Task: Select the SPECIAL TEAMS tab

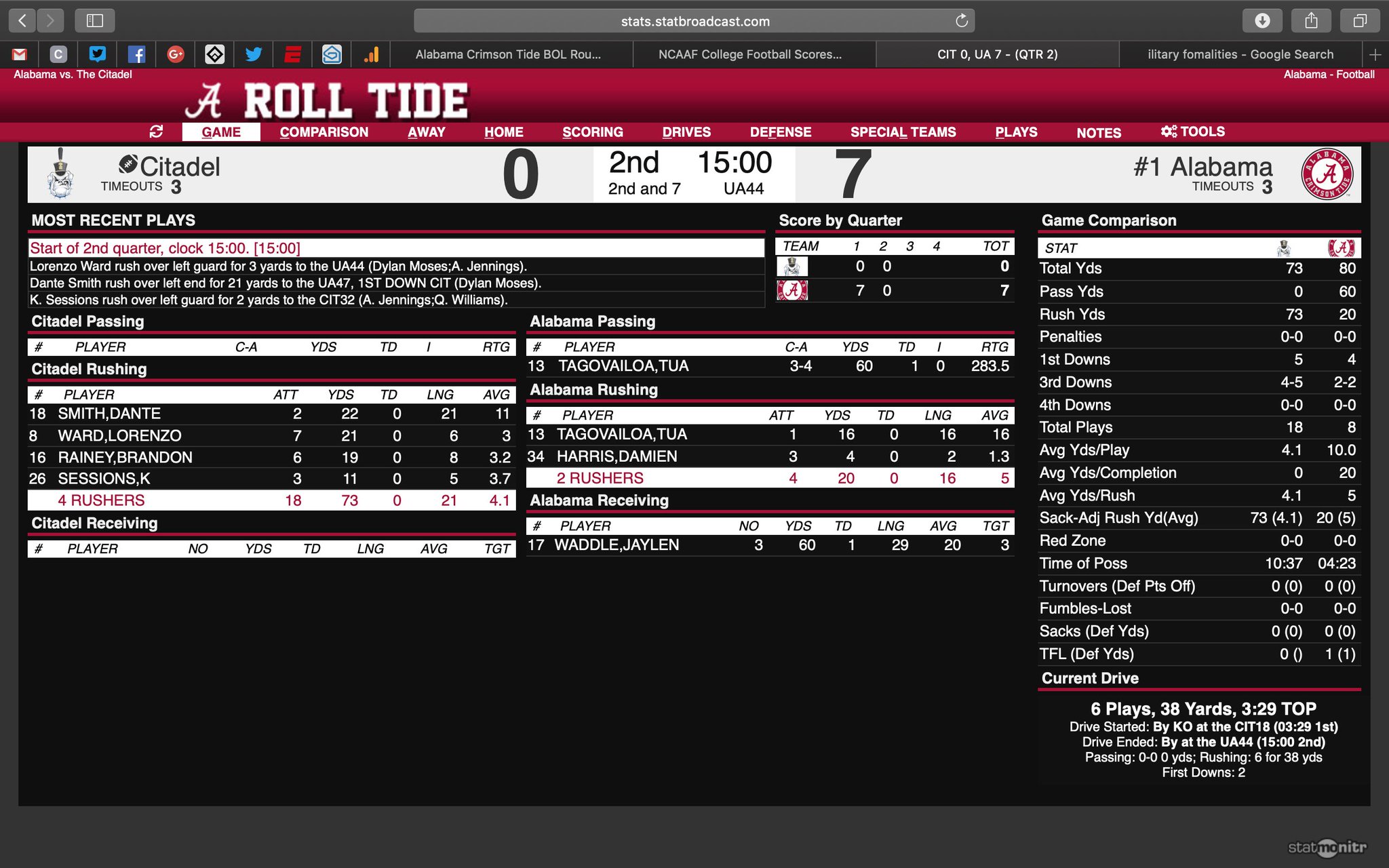Action: pos(903,132)
